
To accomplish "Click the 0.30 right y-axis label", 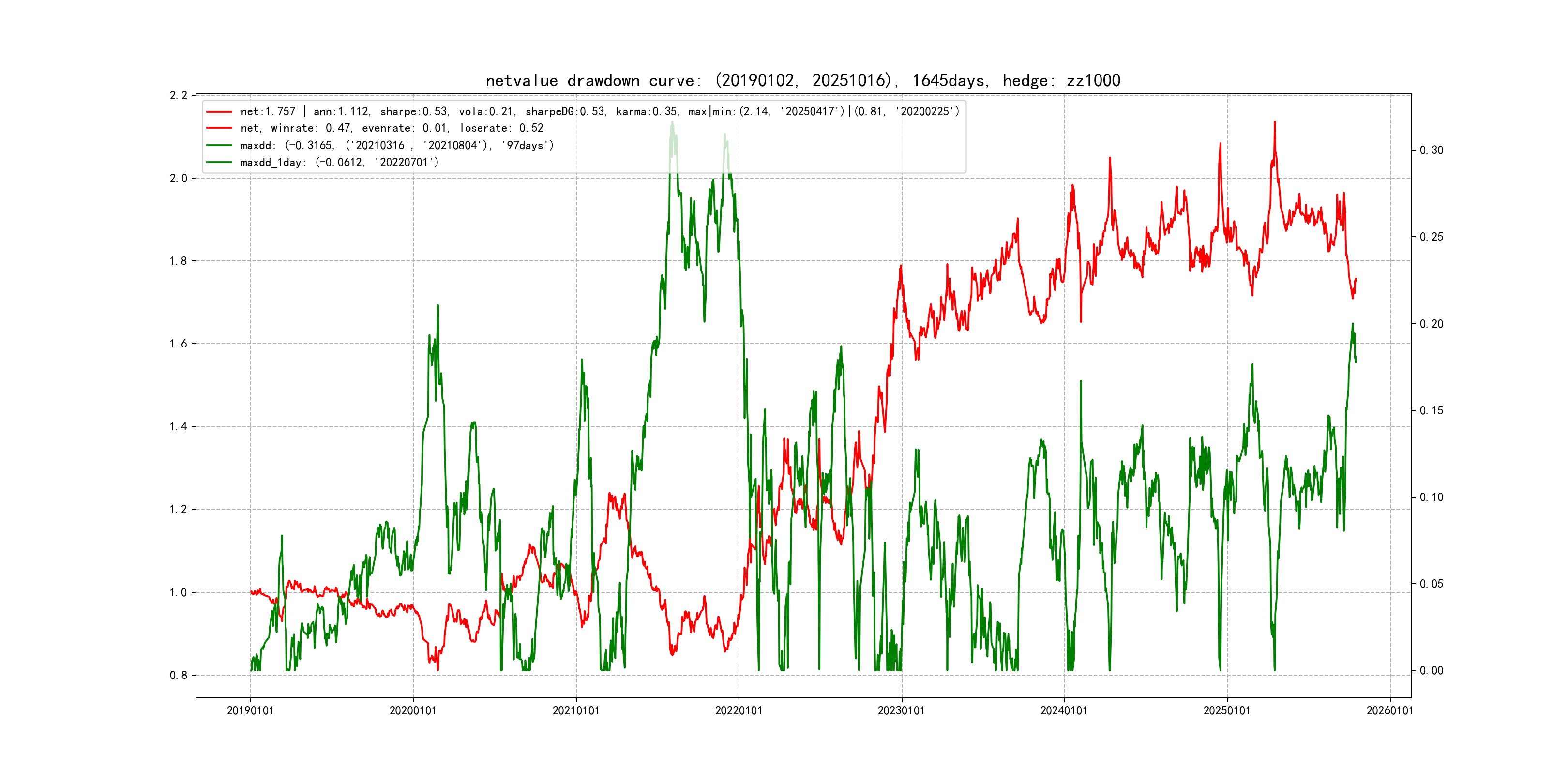I will [1431, 151].
